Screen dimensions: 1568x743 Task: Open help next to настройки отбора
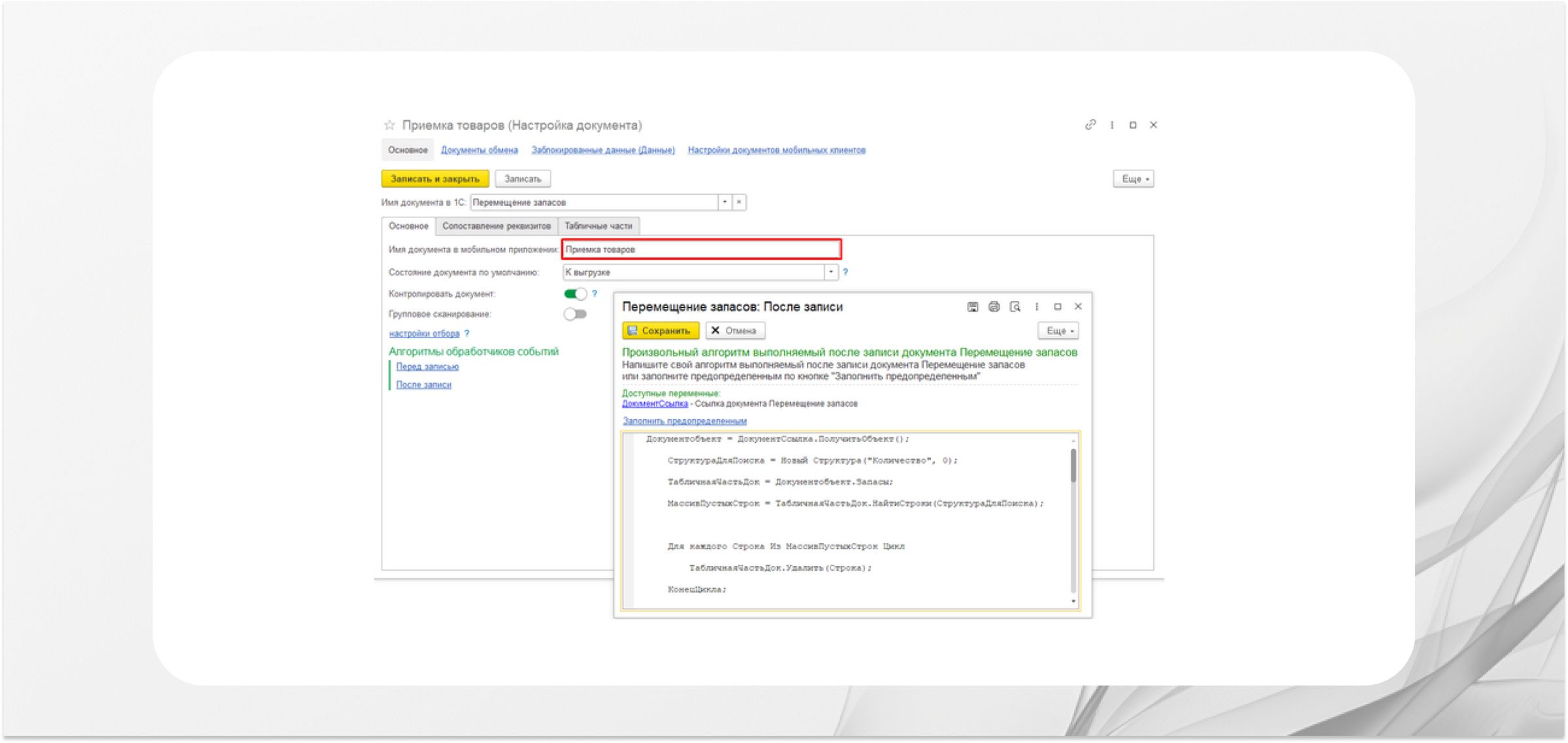(466, 334)
